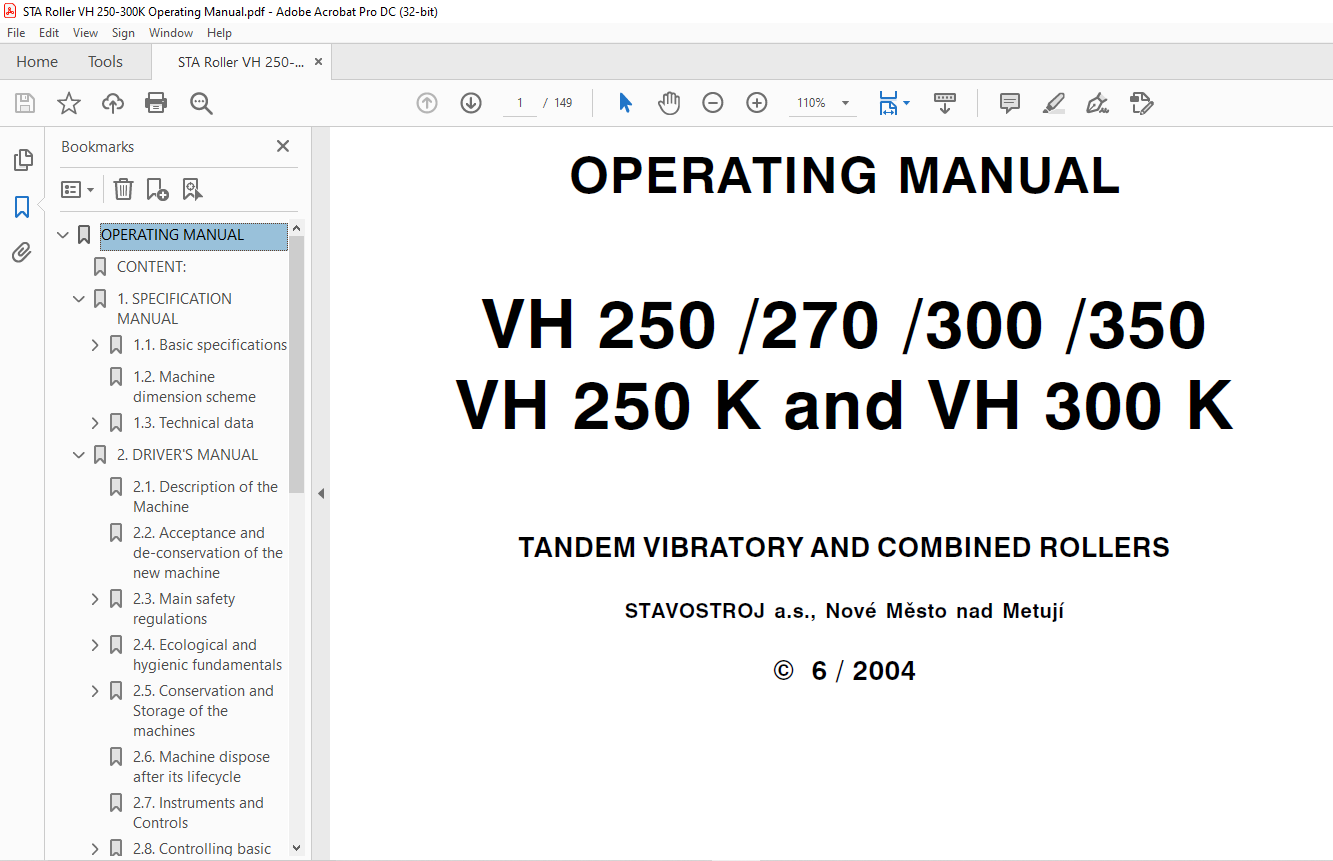Expand 1.3. Technical data bookmark
Image resolution: width=1333 pixels, height=861 pixels.
95,423
